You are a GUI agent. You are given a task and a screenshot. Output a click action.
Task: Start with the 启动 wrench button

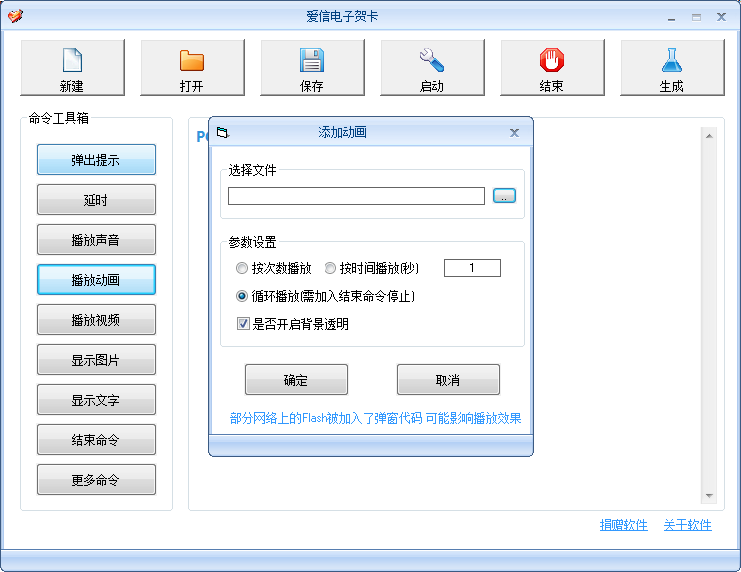tap(432, 68)
